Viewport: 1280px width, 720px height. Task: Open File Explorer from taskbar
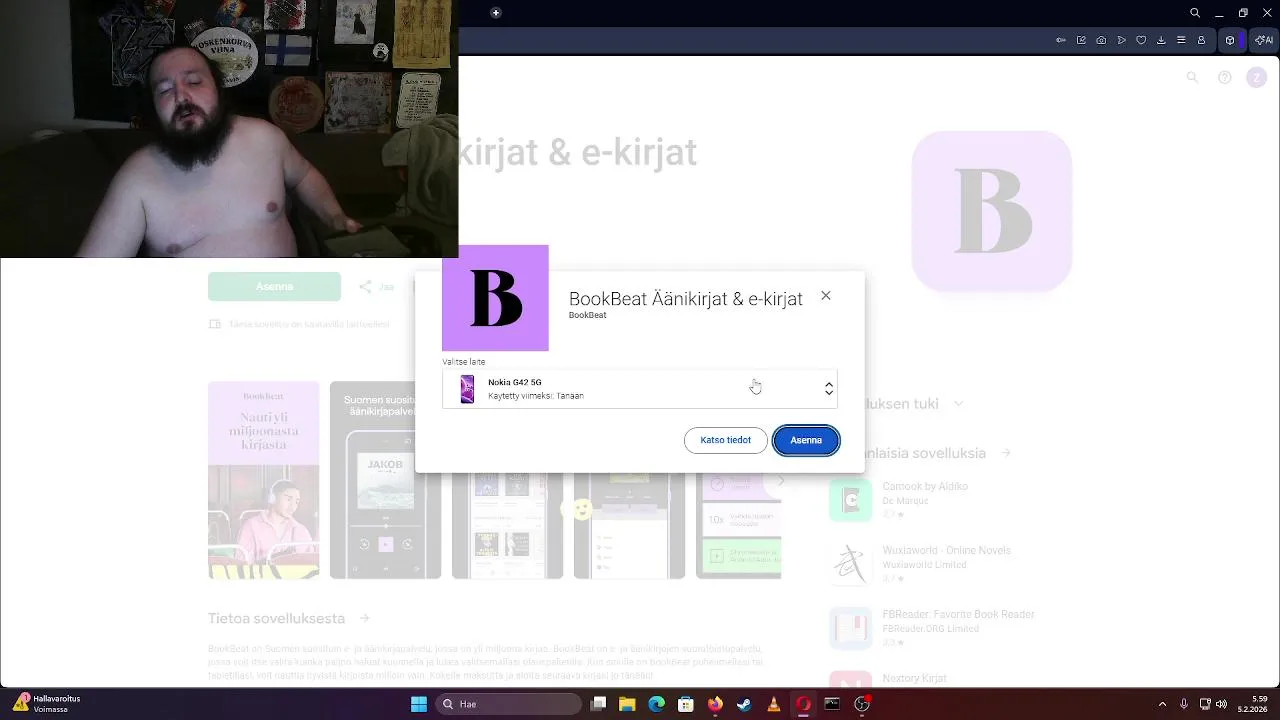(x=627, y=704)
